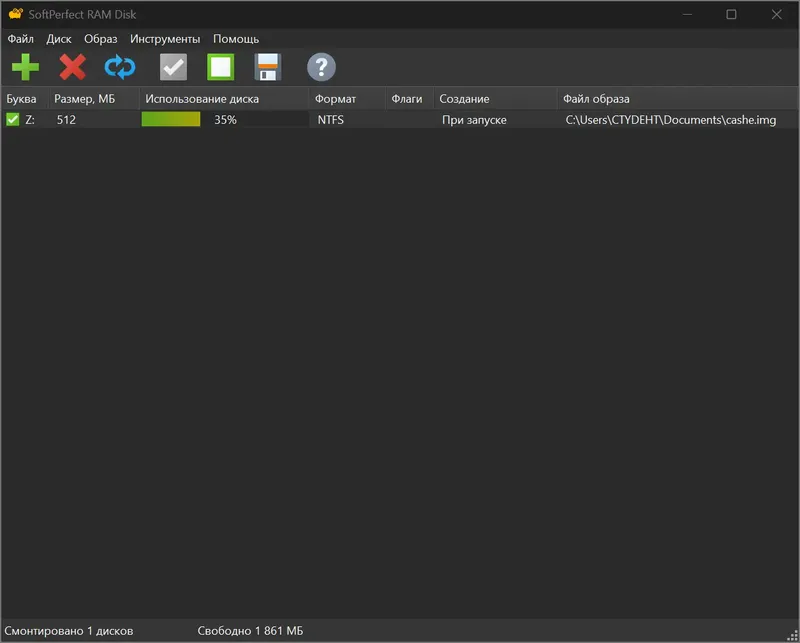Screen dimensions: 800x643
Task: Uncheck the Z: disk checkbox
Action: 13,119
